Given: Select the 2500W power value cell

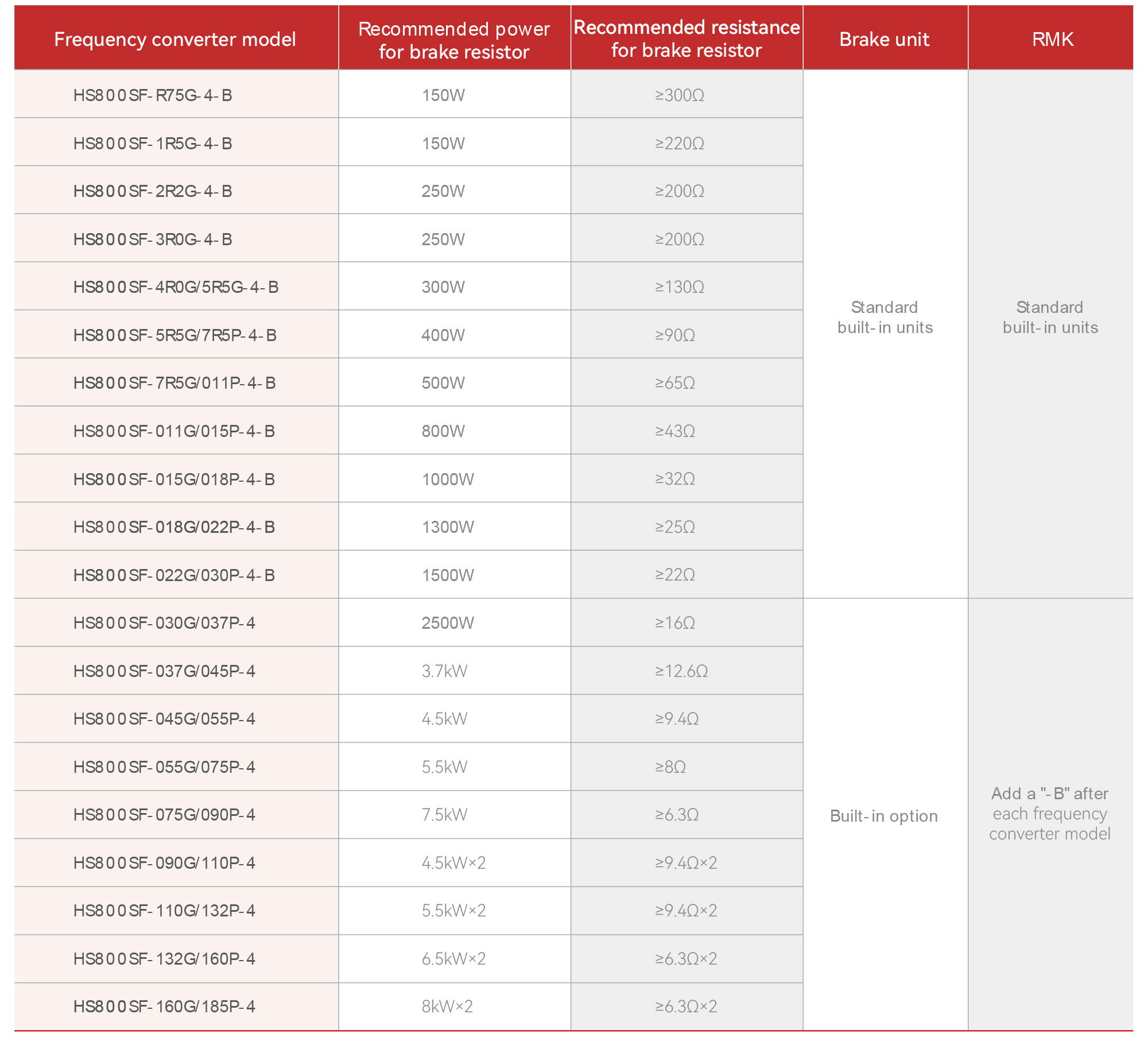Looking at the screenshot, I should (x=454, y=622).
